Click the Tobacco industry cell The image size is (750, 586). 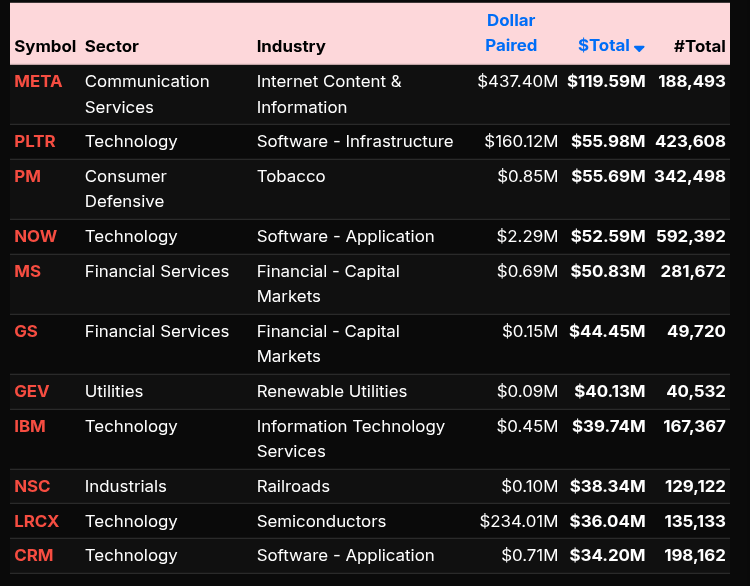click(x=291, y=177)
